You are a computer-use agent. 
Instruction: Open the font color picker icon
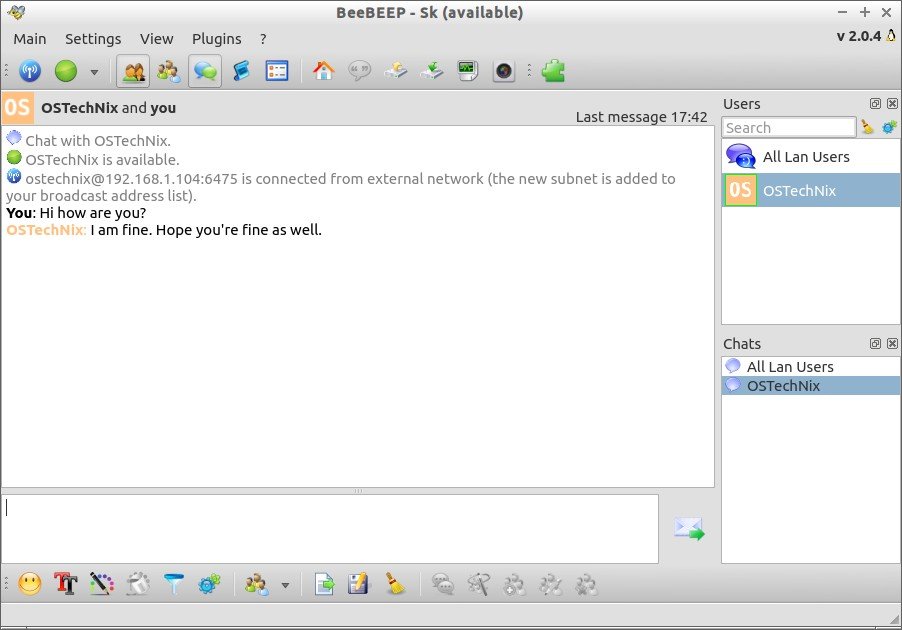(102, 585)
